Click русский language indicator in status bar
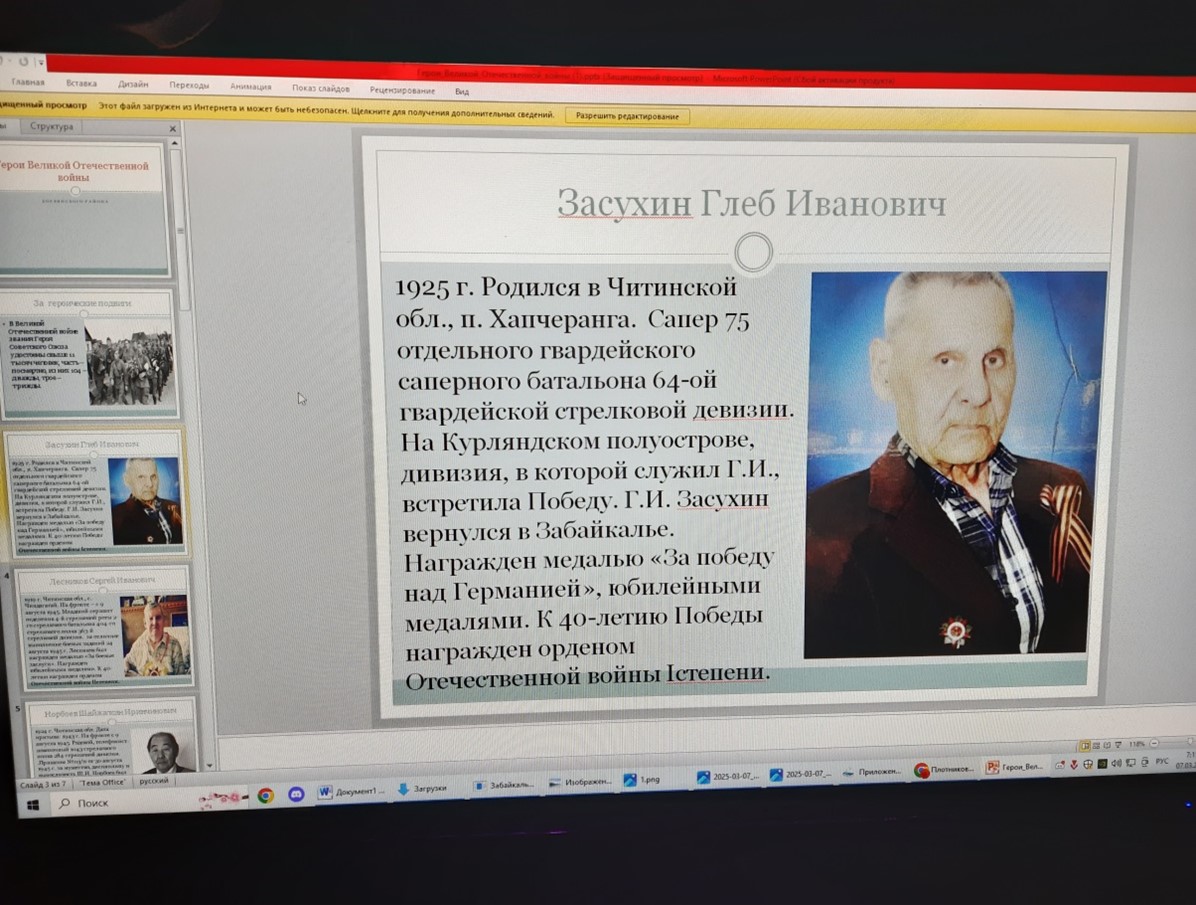Viewport: 1196px width, 905px height. (154, 781)
